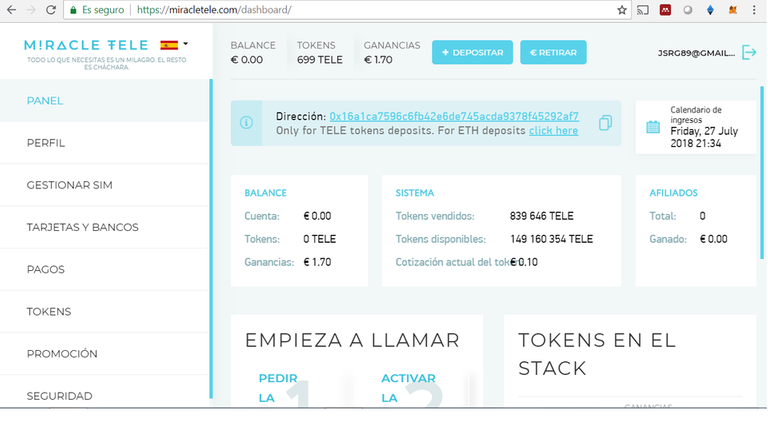Click the calendar icon in Calendario de ingresos
This screenshot has width=768, height=432.
click(x=653, y=127)
